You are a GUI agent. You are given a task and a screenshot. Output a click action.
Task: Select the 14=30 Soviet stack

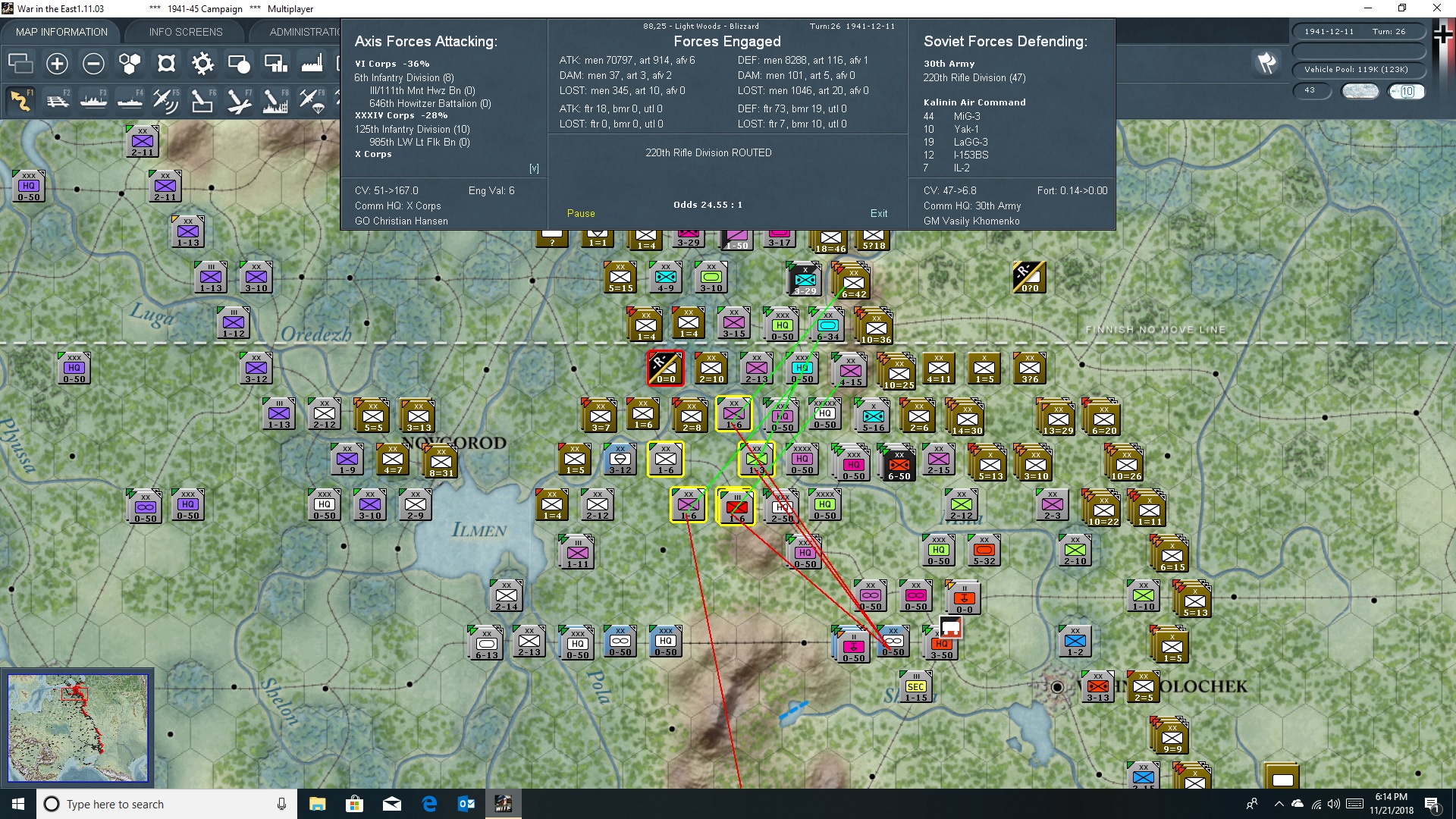pos(965,418)
